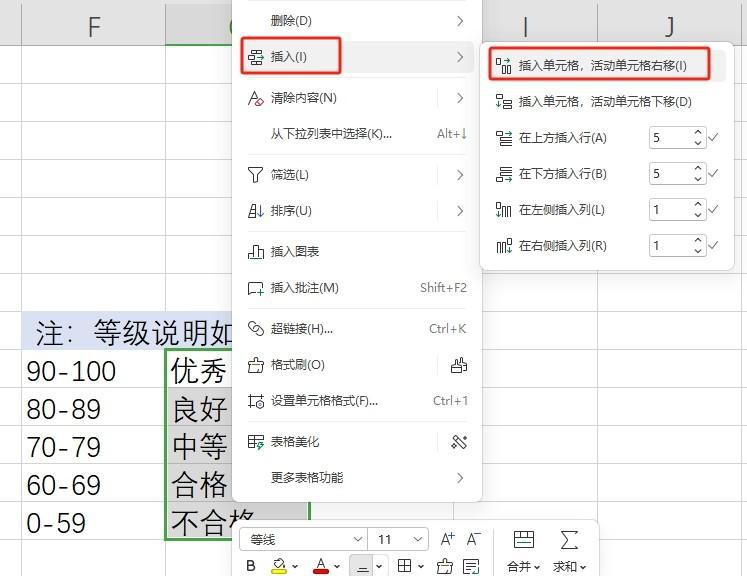Confirm checkmark for 在上方插入行

pyautogui.click(x=713, y=138)
